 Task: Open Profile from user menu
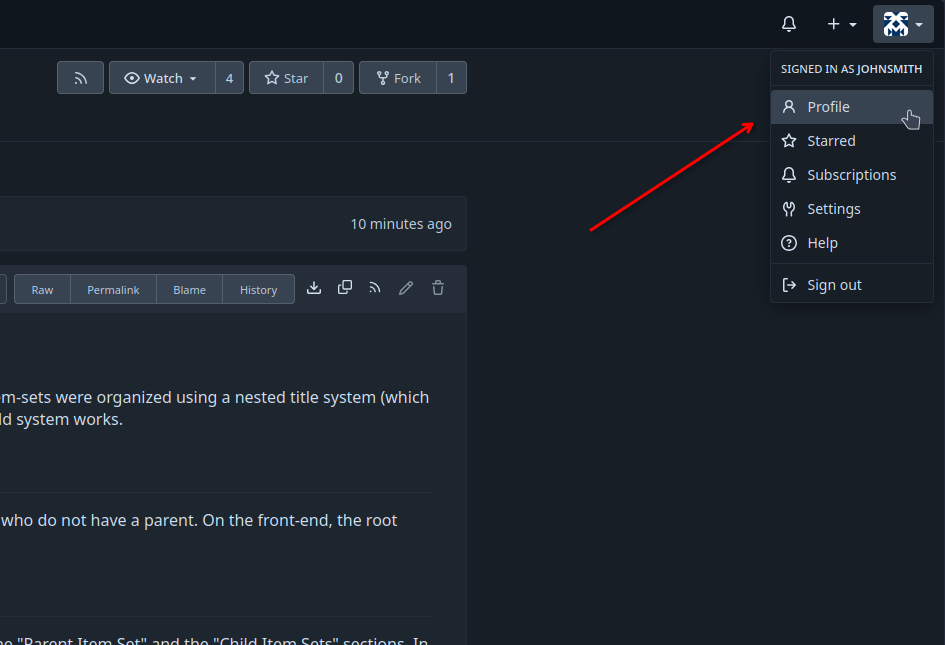point(852,107)
